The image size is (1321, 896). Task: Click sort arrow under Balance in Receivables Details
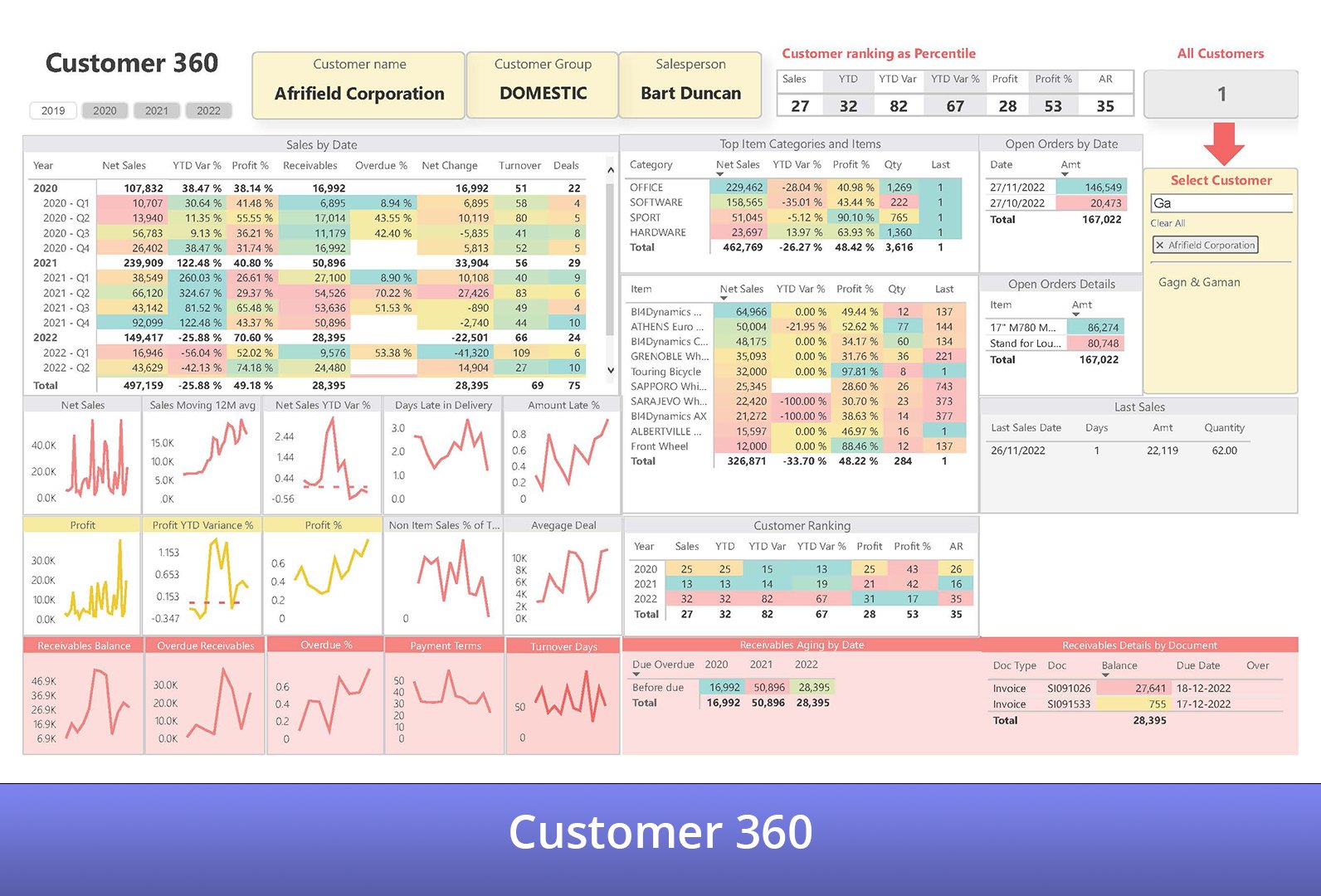[x=1105, y=674]
